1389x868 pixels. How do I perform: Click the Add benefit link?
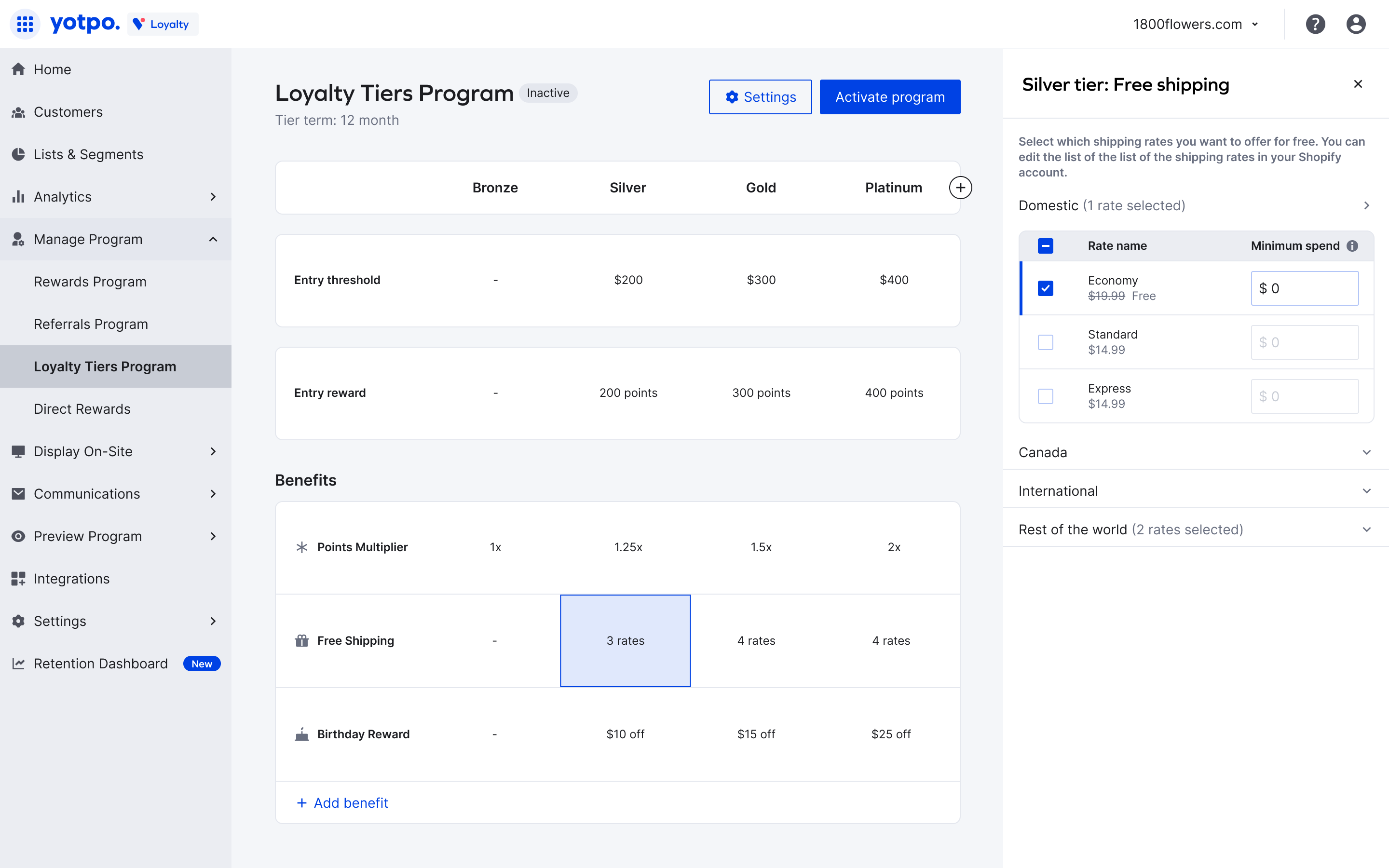[342, 802]
